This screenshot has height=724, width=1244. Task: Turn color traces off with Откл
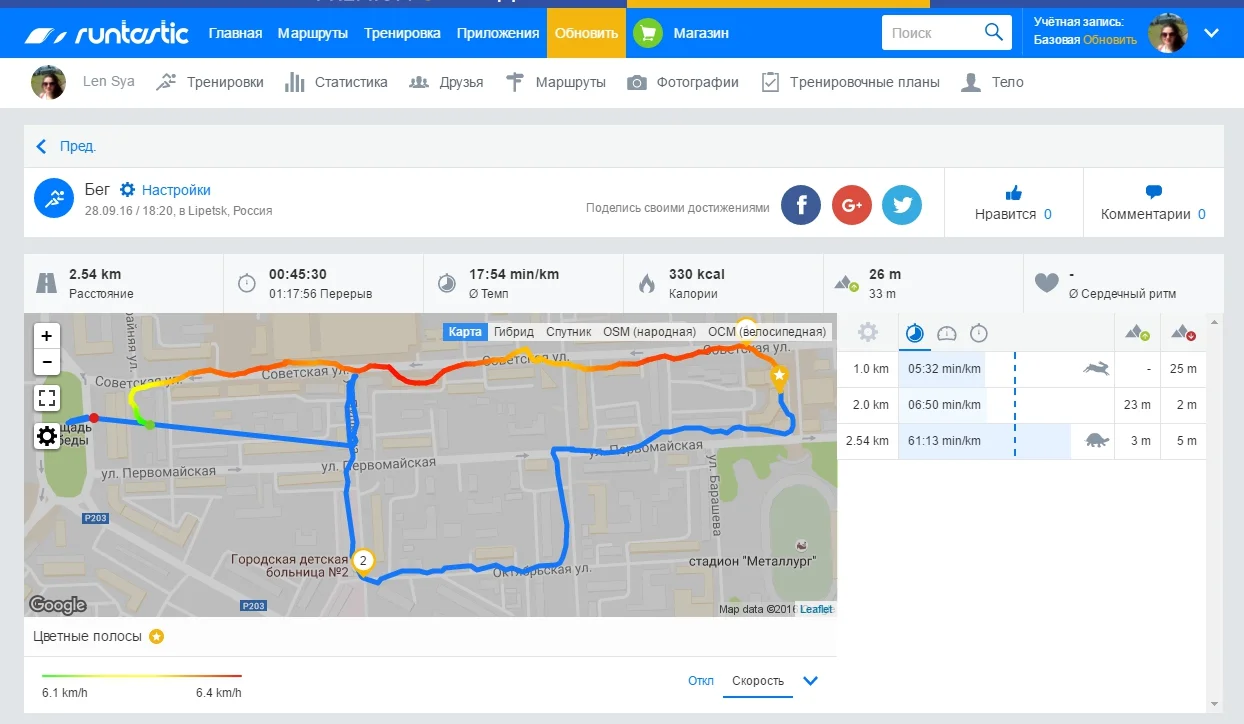701,681
